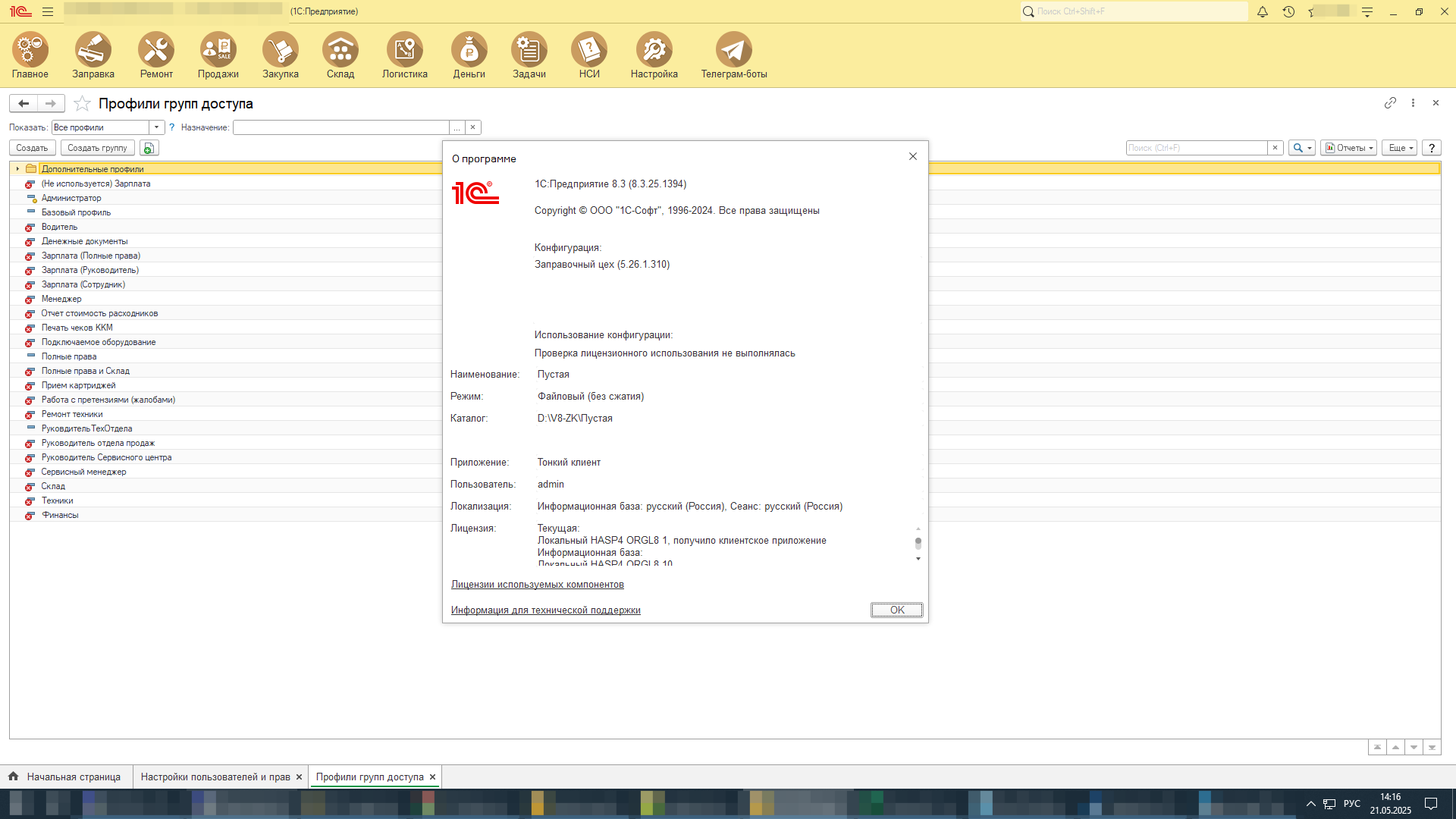Open the РУС language indicator in taskbar

pyautogui.click(x=1351, y=804)
